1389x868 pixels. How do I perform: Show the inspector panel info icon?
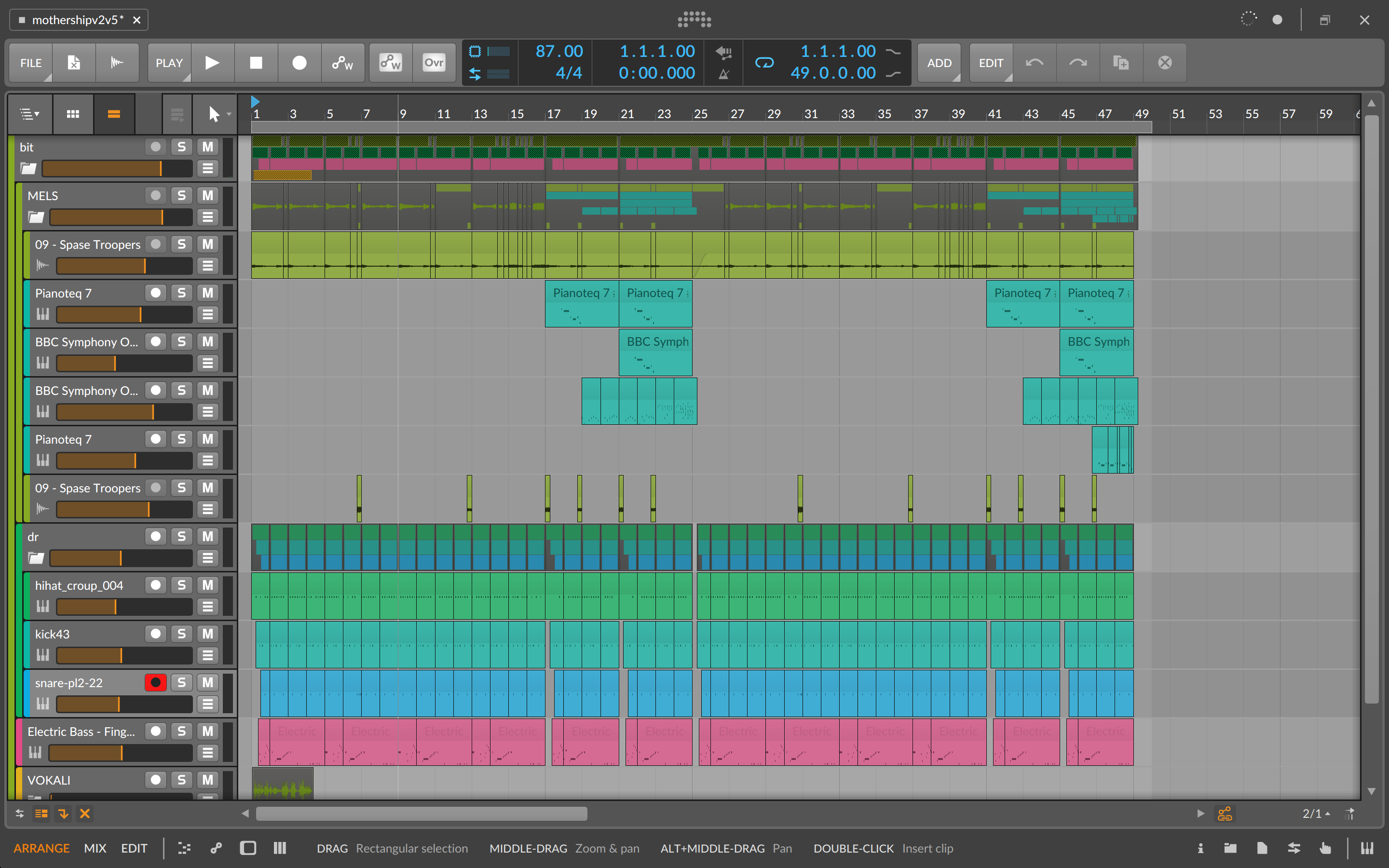point(1200,848)
